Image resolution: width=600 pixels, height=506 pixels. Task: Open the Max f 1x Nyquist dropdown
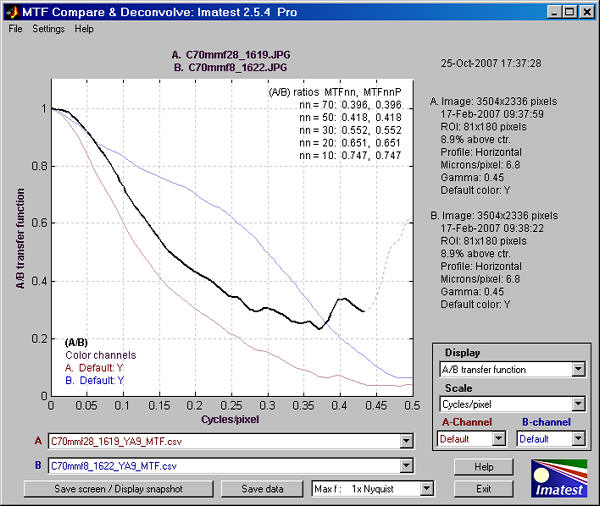pyautogui.click(x=373, y=489)
